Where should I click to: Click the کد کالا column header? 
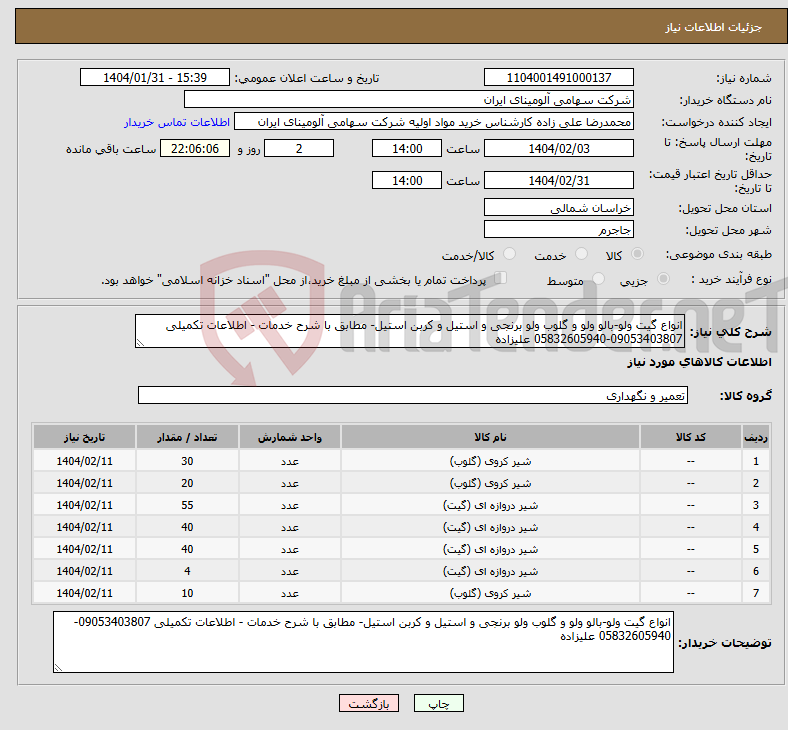pyautogui.click(x=691, y=437)
